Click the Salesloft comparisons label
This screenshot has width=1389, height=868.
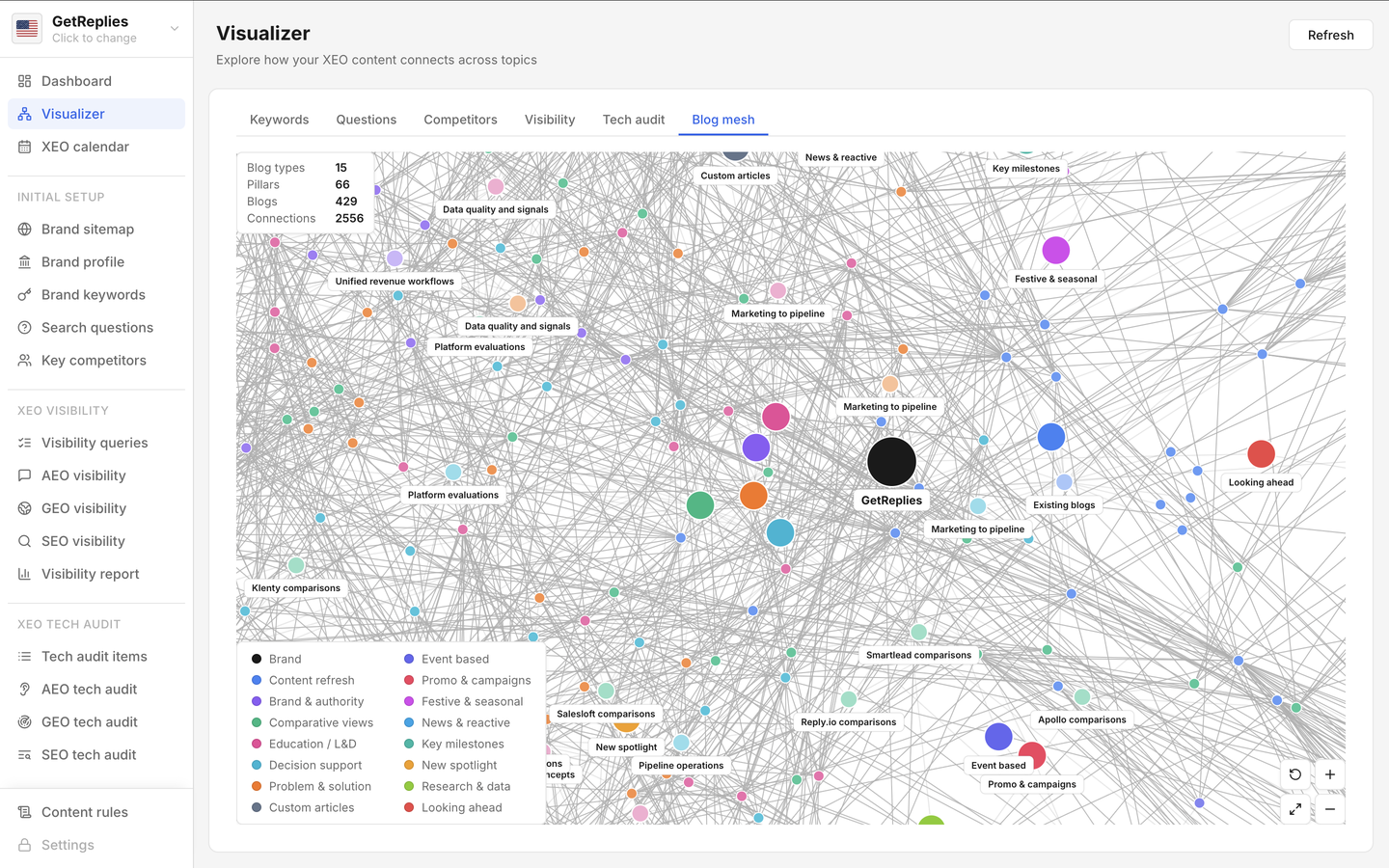pos(606,714)
